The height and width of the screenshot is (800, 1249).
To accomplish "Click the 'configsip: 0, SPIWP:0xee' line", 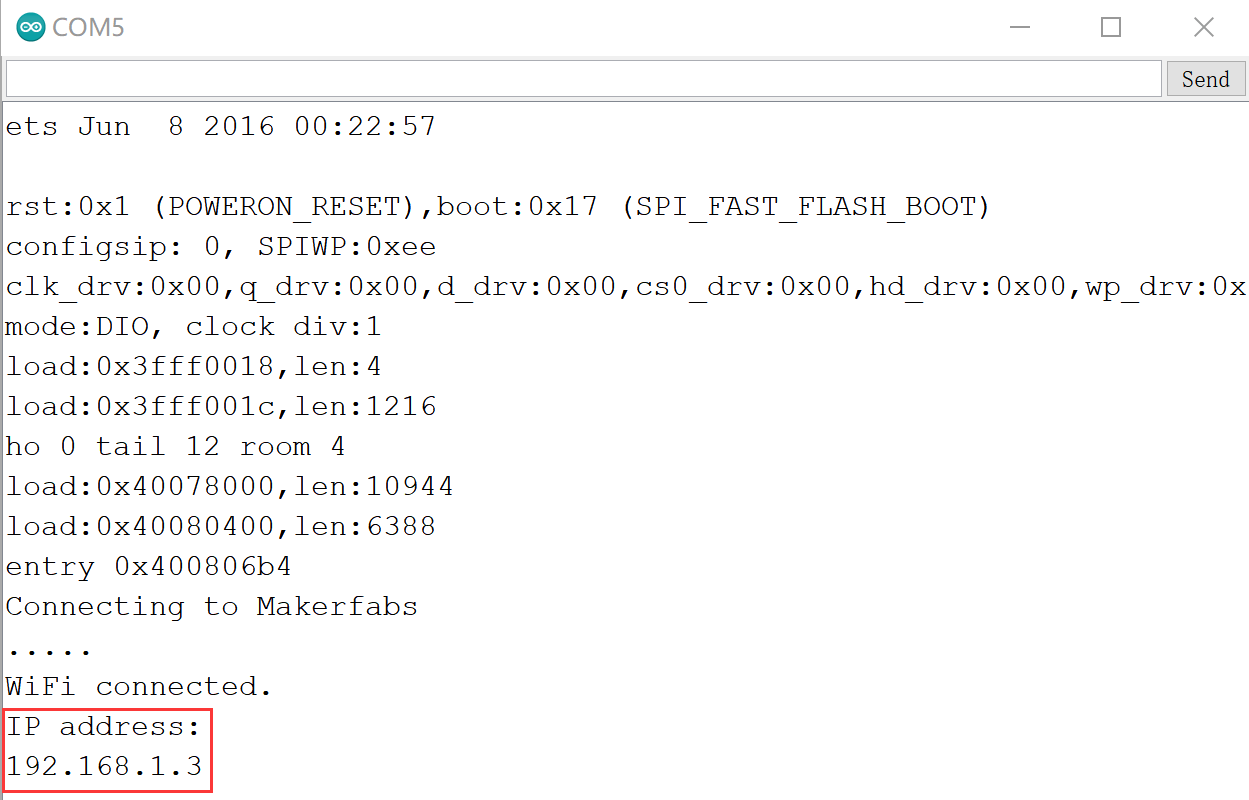I will click(220, 246).
